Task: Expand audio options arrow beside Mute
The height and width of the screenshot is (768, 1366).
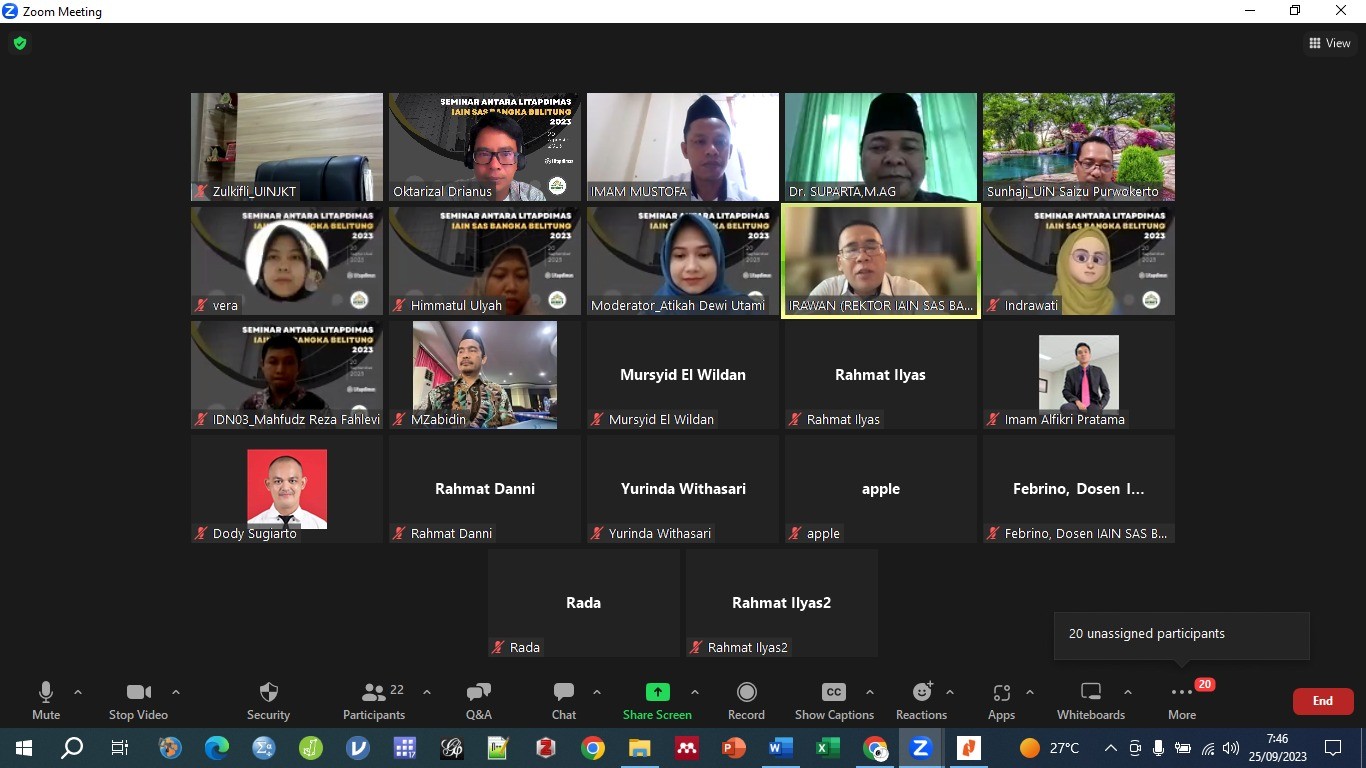Action: coord(78,692)
